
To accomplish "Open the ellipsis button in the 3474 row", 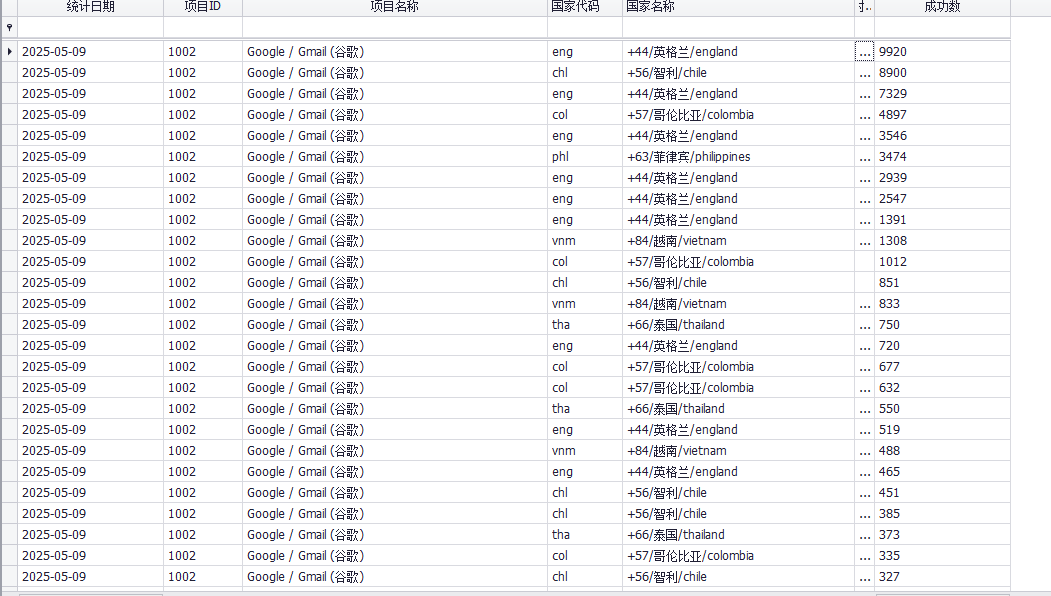I will (865, 157).
